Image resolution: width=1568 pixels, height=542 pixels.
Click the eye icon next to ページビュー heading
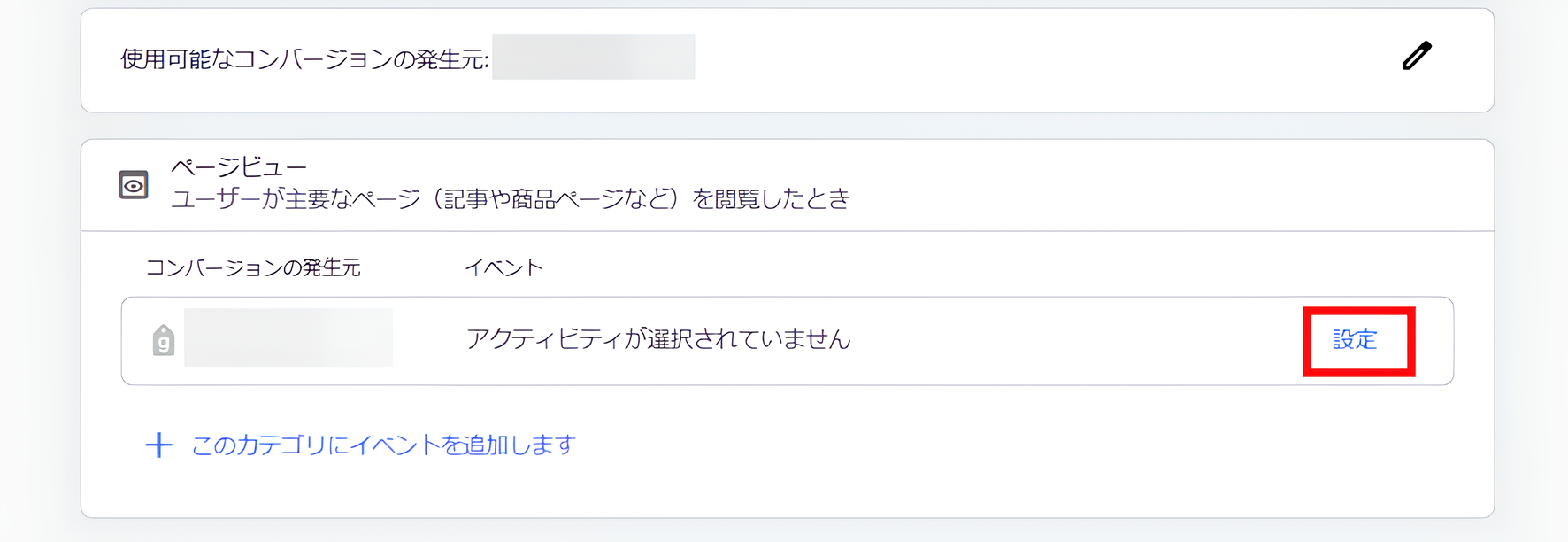click(135, 185)
